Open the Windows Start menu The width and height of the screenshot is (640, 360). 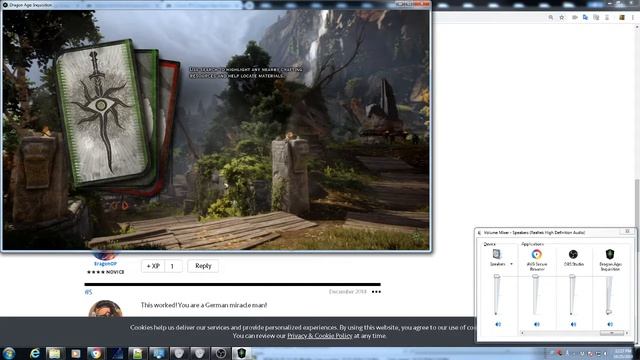pyautogui.click(x=9, y=353)
